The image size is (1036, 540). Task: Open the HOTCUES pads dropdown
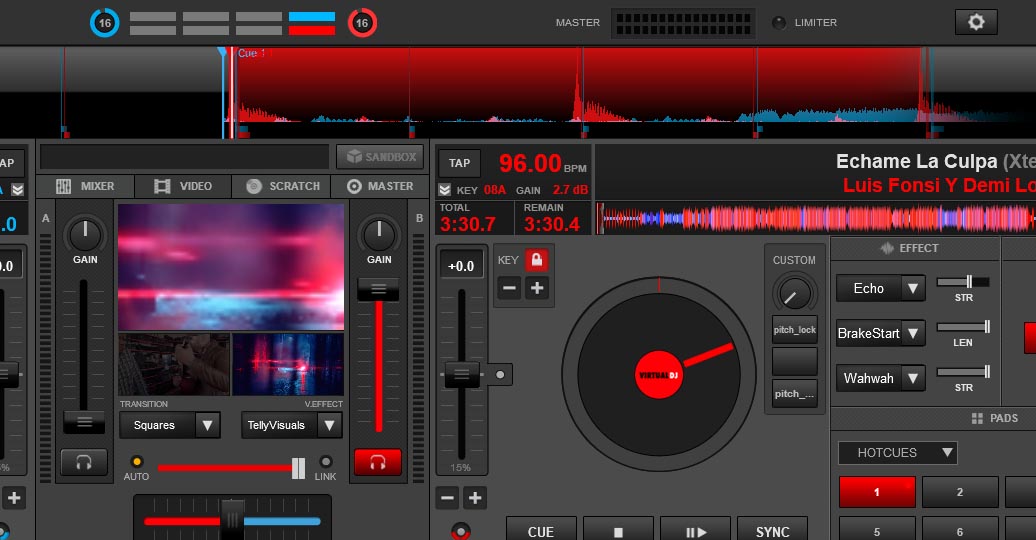click(897, 453)
